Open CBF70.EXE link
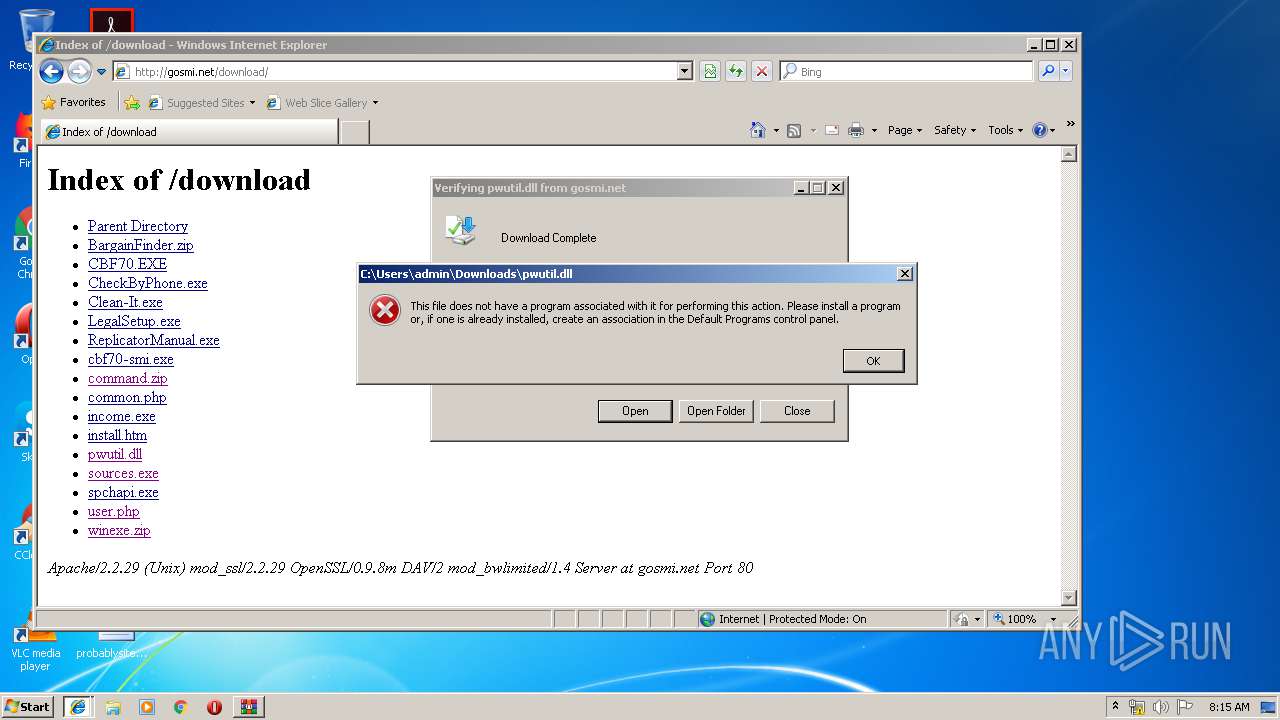The height and width of the screenshot is (720, 1280). (x=127, y=264)
